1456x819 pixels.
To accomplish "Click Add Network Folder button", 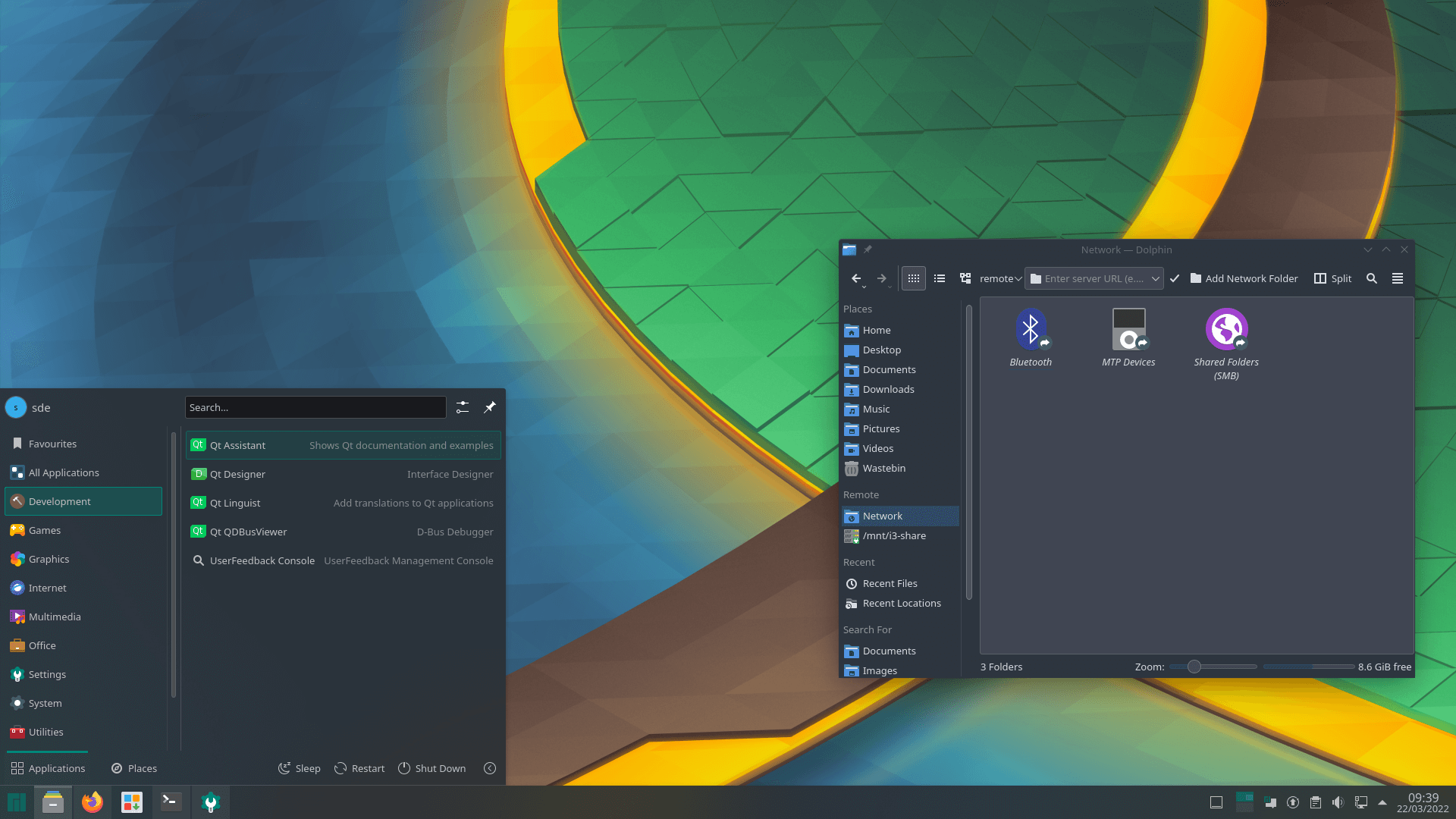I will click(x=1244, y=279).
